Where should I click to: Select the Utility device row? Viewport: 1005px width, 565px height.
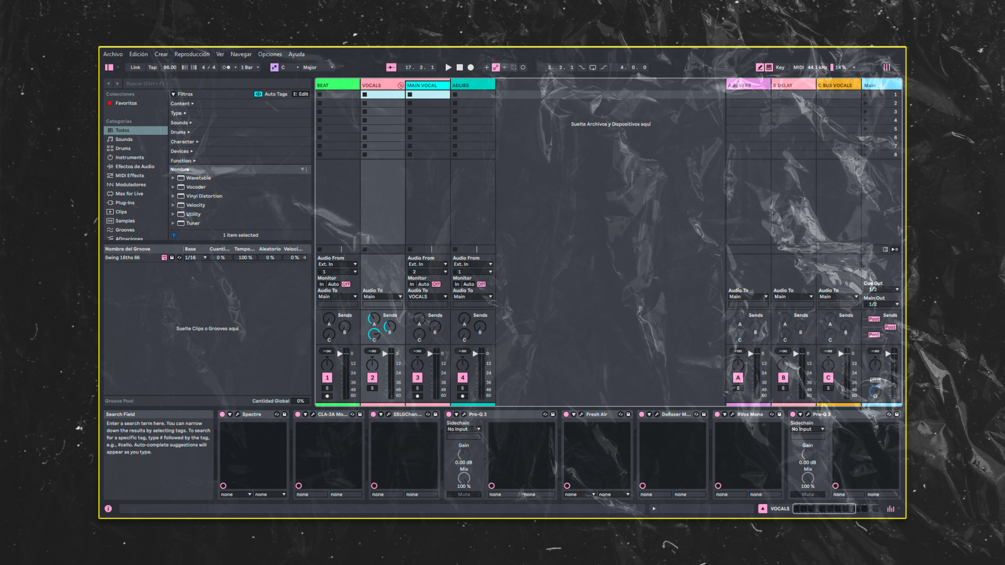tap(240, 215)
